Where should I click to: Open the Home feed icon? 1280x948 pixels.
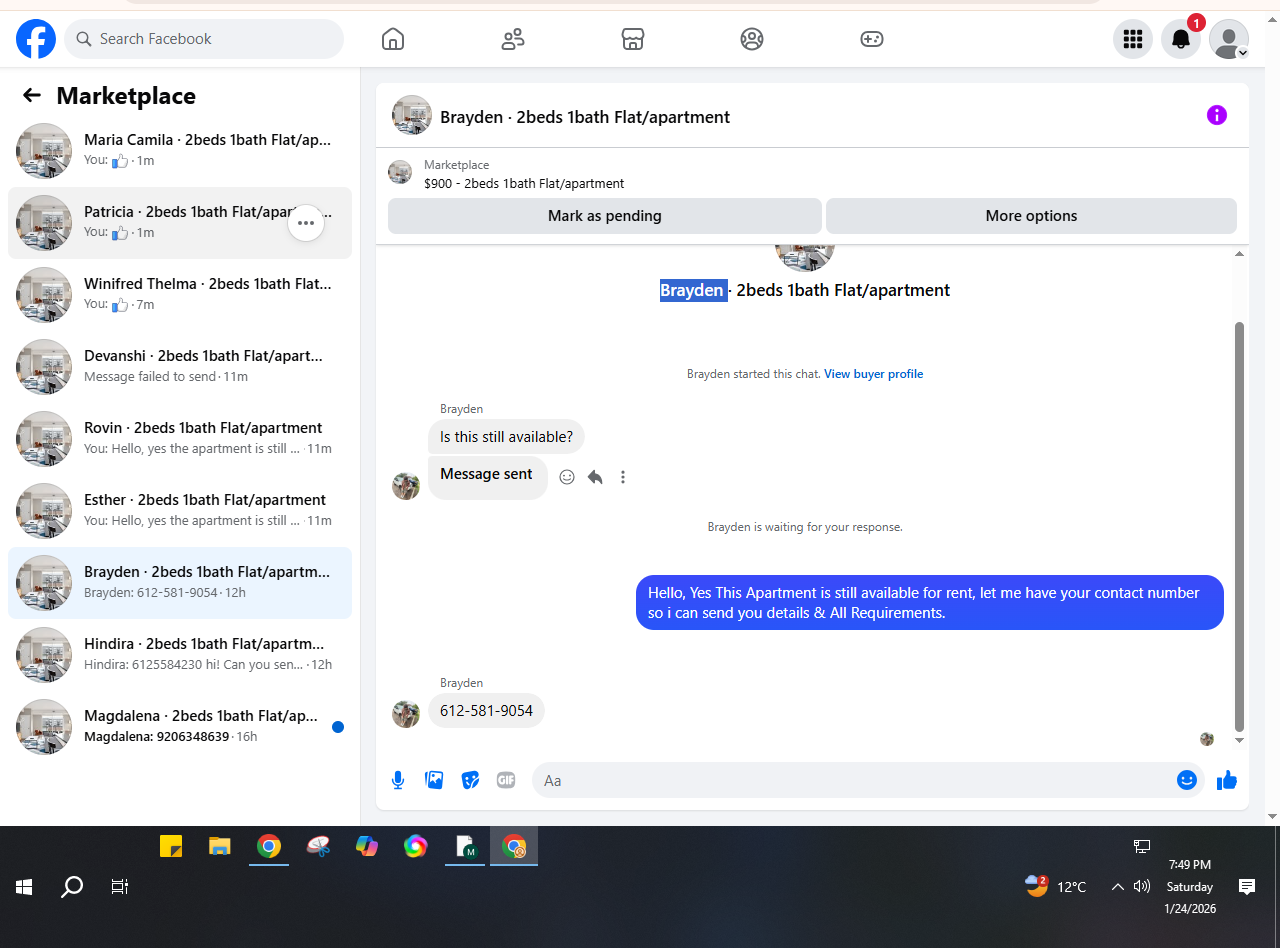pyautogui.click(x=393, y=39)
